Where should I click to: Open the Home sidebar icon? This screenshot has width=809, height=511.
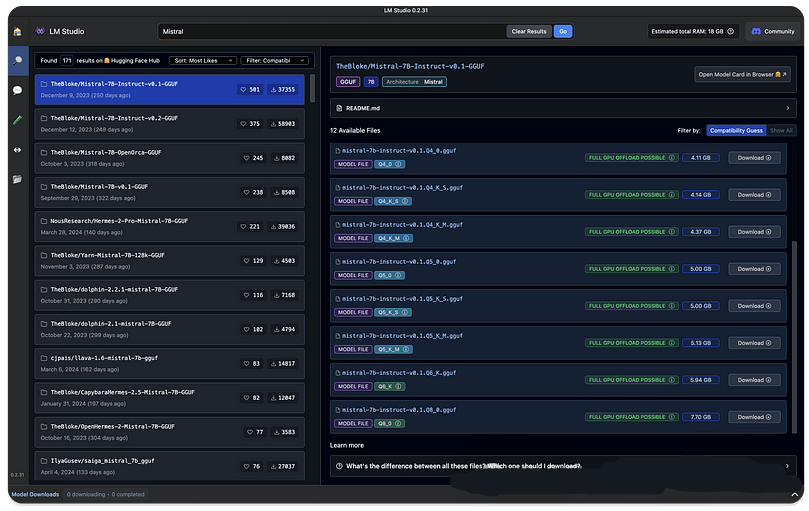18,31
